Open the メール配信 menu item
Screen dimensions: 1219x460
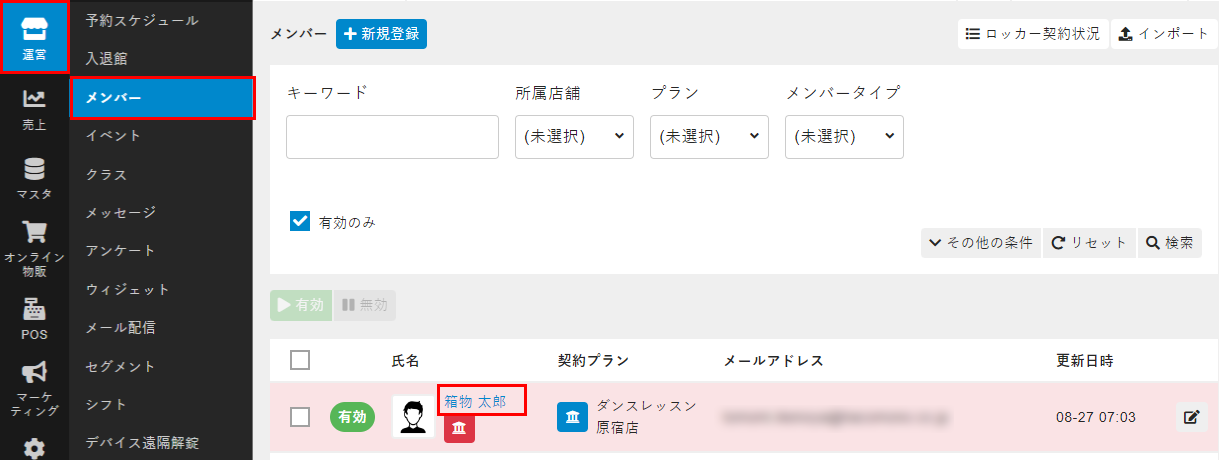pos(120,327)
